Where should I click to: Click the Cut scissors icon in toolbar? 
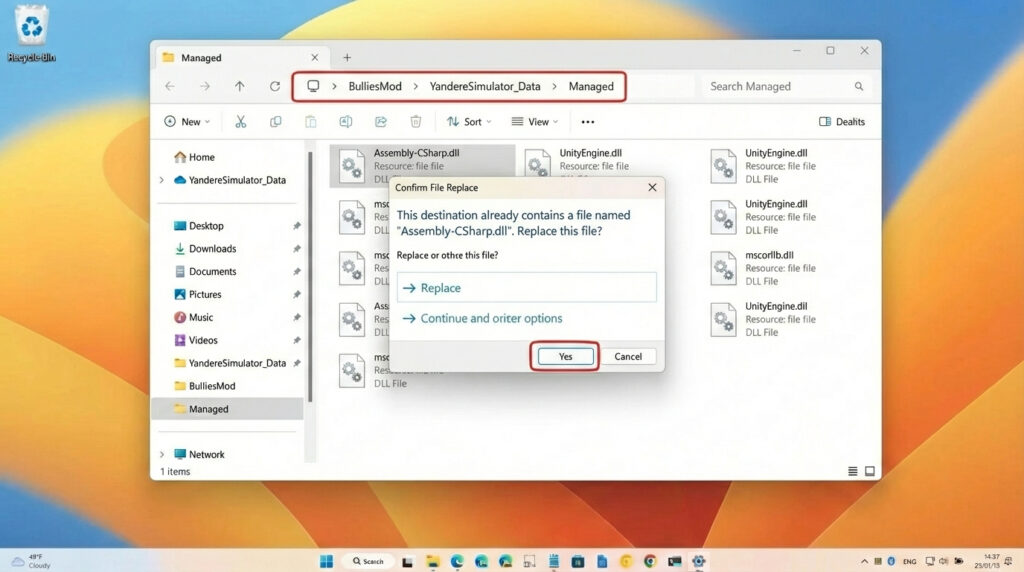pyautogui.click(x=240, y=122)
